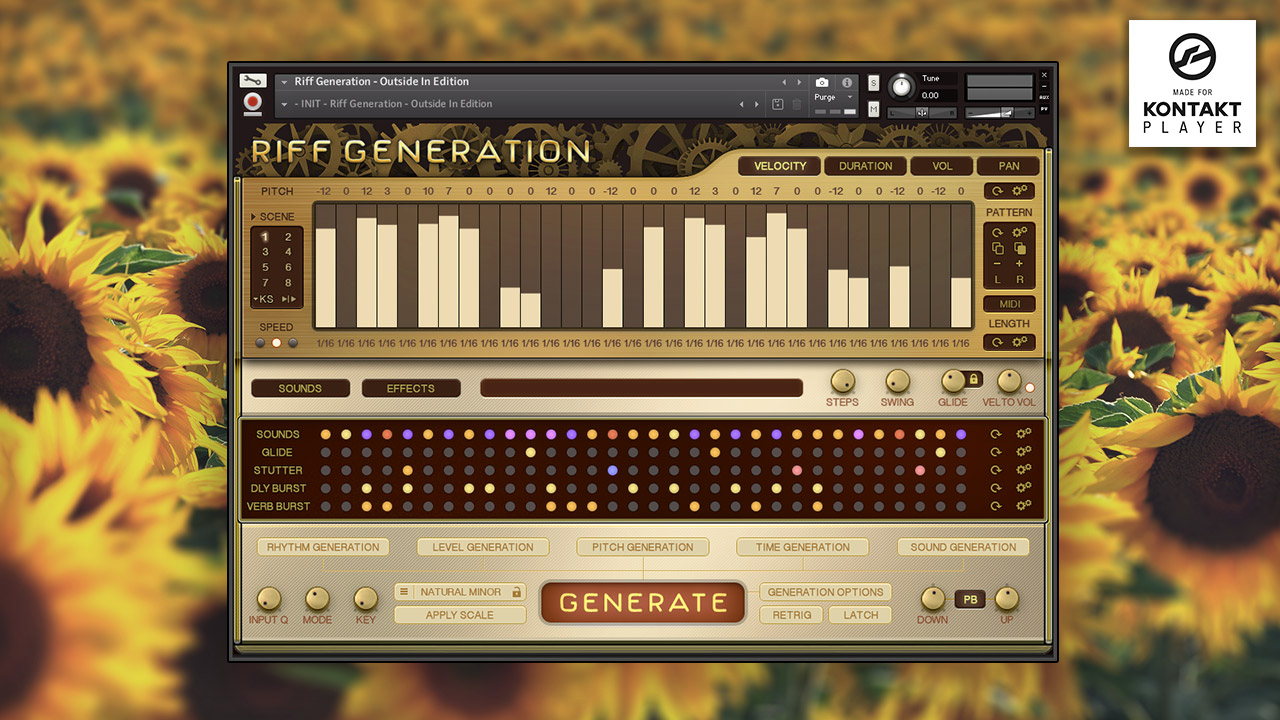Click the SWING knob
Screen dimensions: 1280x720
(897, 381)
